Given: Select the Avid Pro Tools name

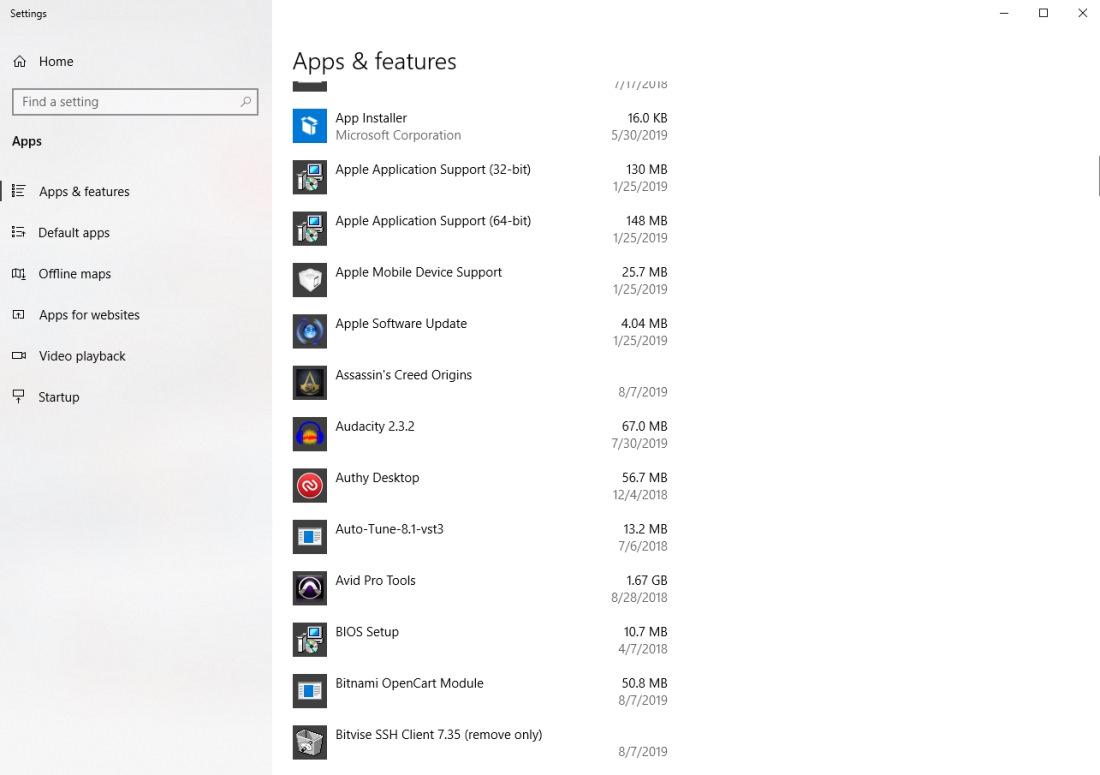Looking at the screenshot, I should click(x=375, y=580).
